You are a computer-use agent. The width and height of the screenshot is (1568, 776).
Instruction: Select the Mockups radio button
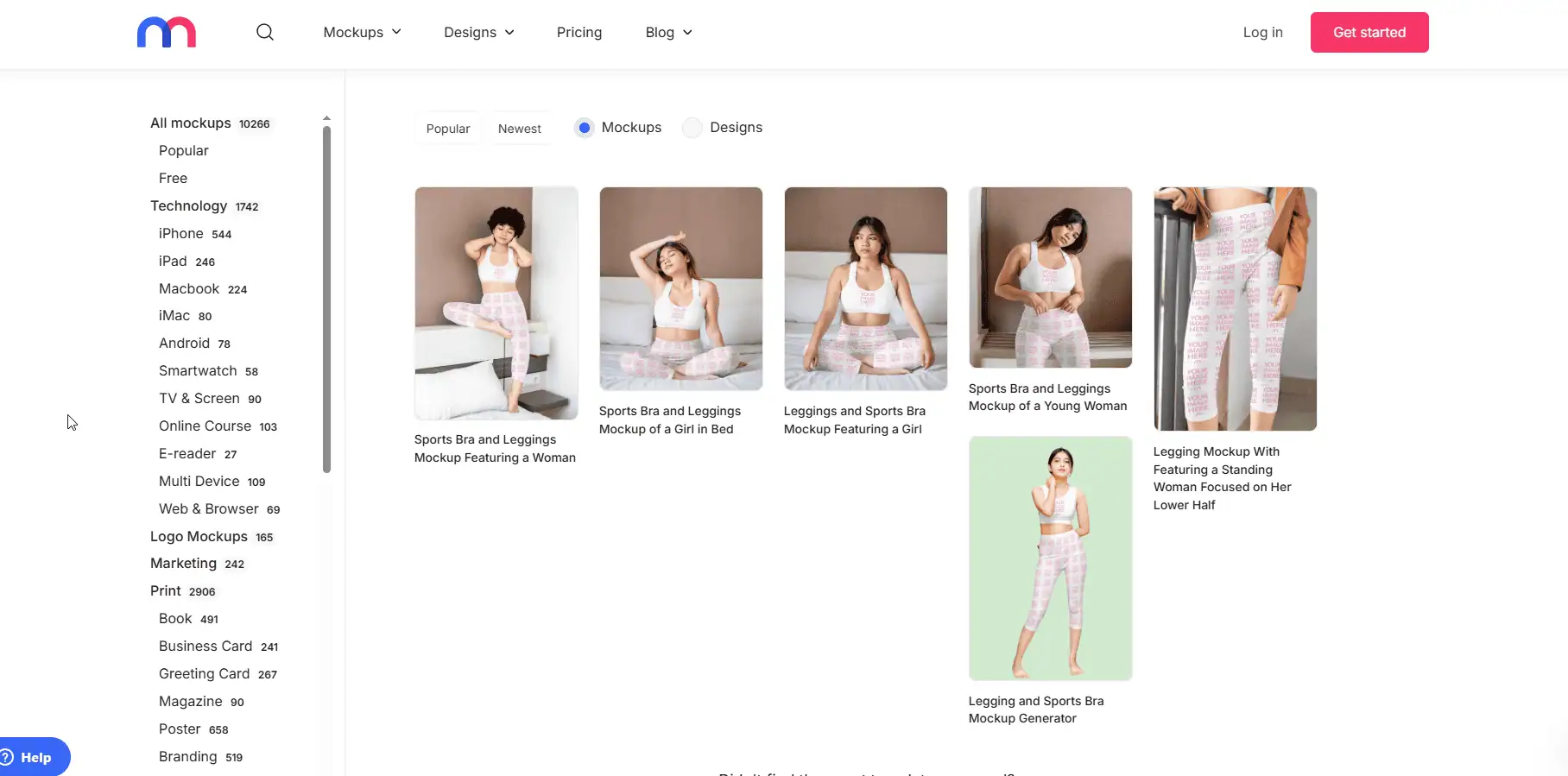tap(585, 128)
